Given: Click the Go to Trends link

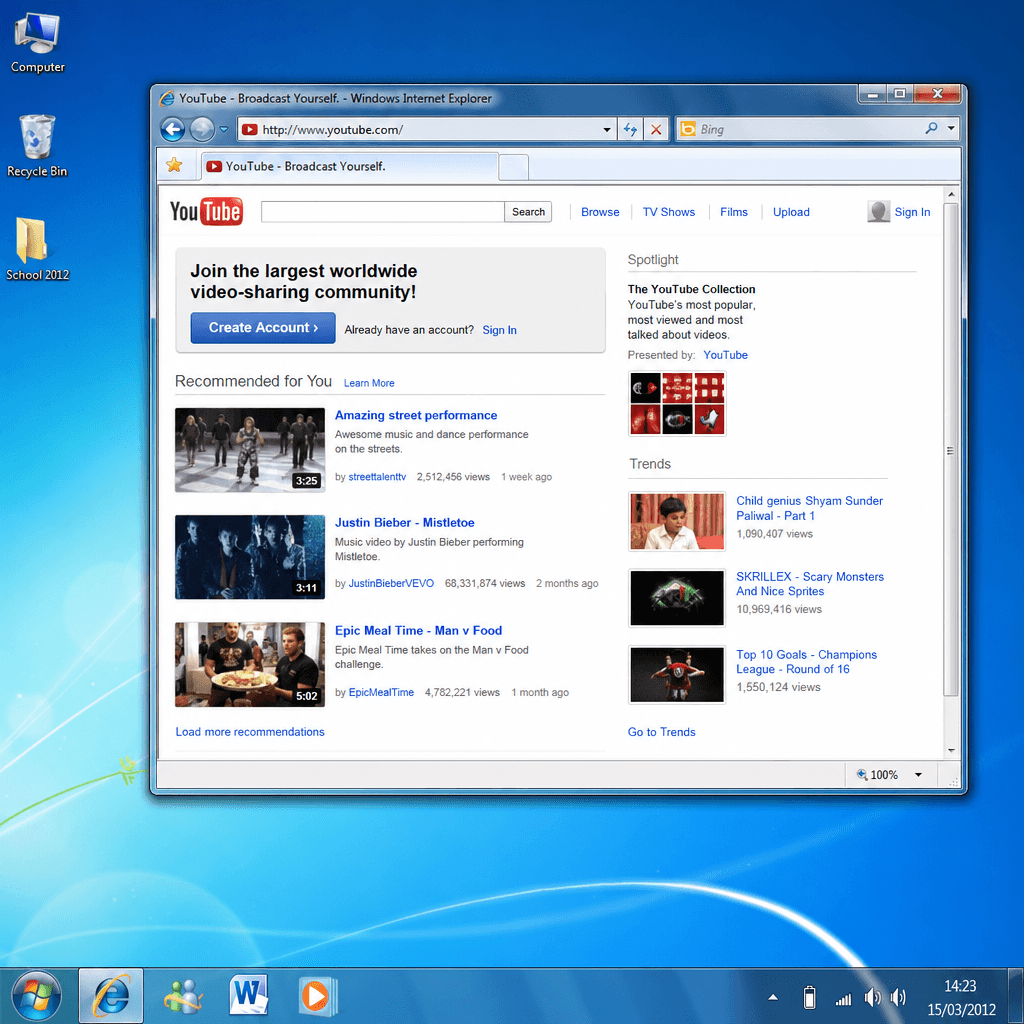Looking at the screenshot, I should pos(661,732).
